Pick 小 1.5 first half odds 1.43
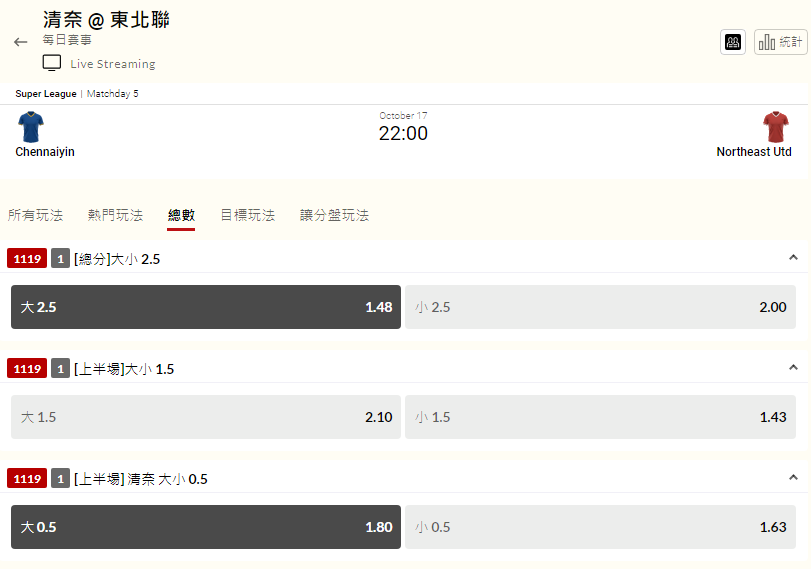Screen dimensions: 811x569 [600, 417]
